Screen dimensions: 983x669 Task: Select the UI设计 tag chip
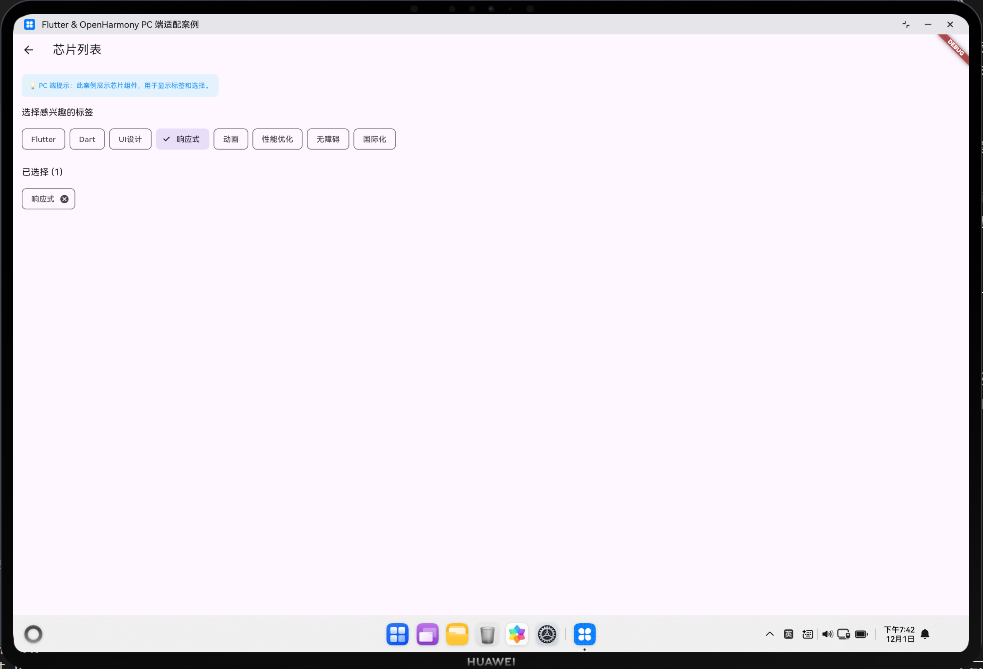(130, 139)
